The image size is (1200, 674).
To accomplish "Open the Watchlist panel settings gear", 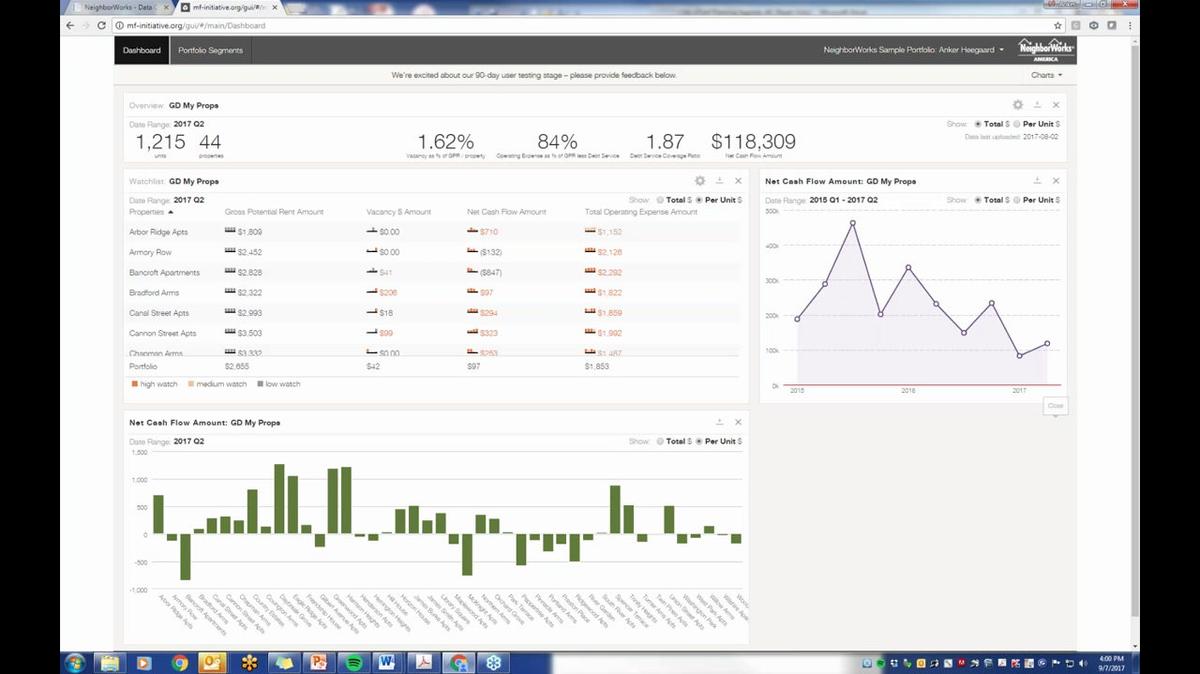I will (700, 181).
